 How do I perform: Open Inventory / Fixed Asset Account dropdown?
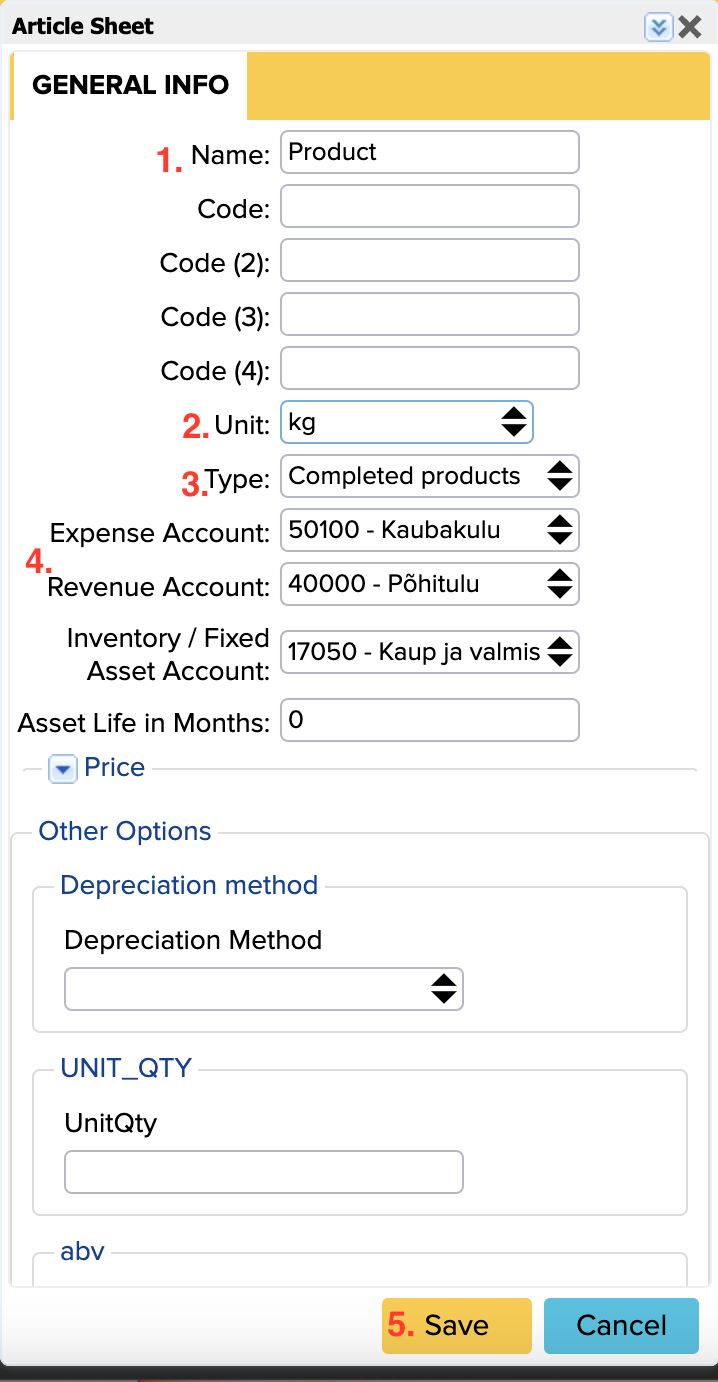tap(429, 652)
